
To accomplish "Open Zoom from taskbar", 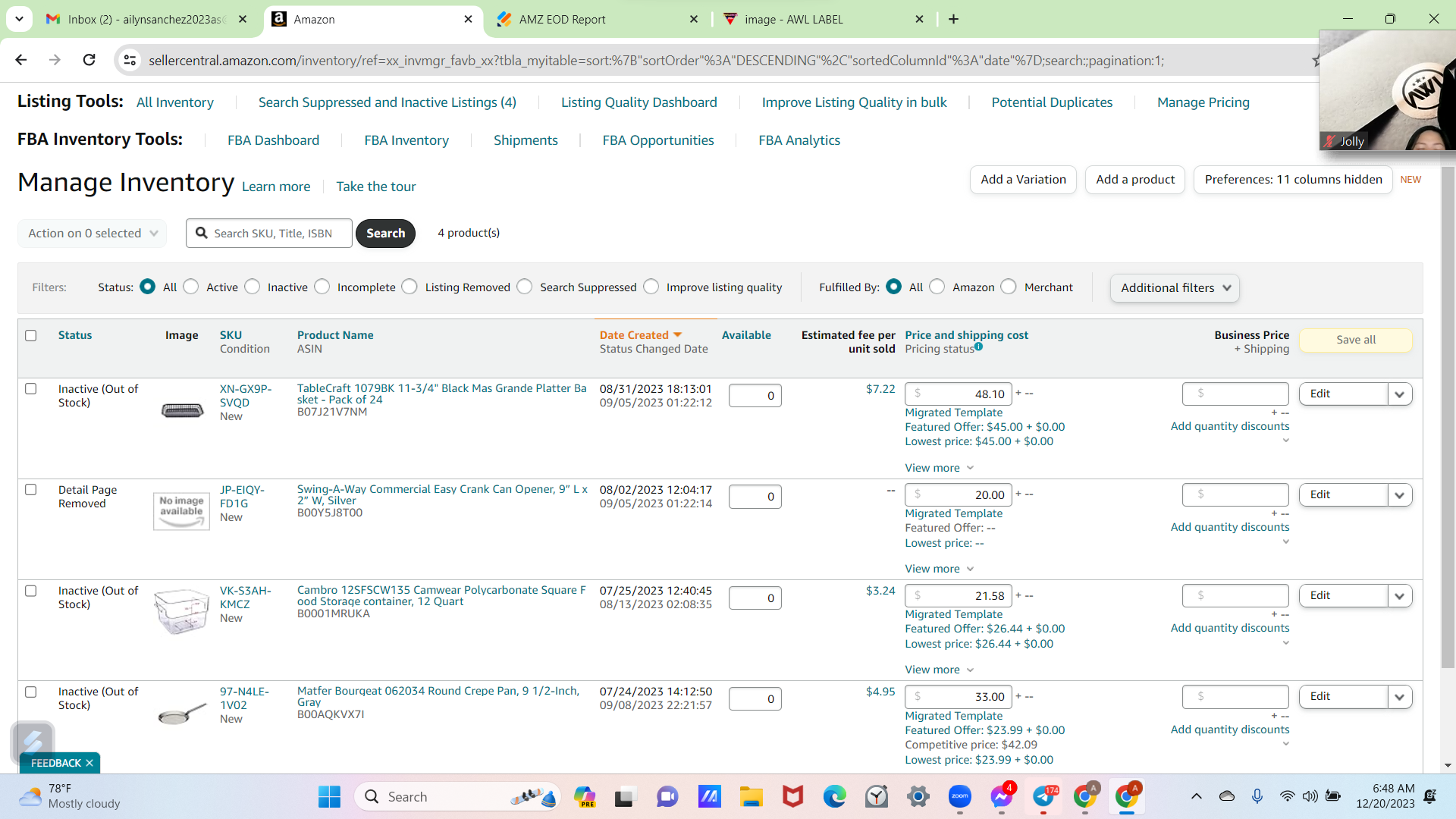I will click(x=960, y=796).
